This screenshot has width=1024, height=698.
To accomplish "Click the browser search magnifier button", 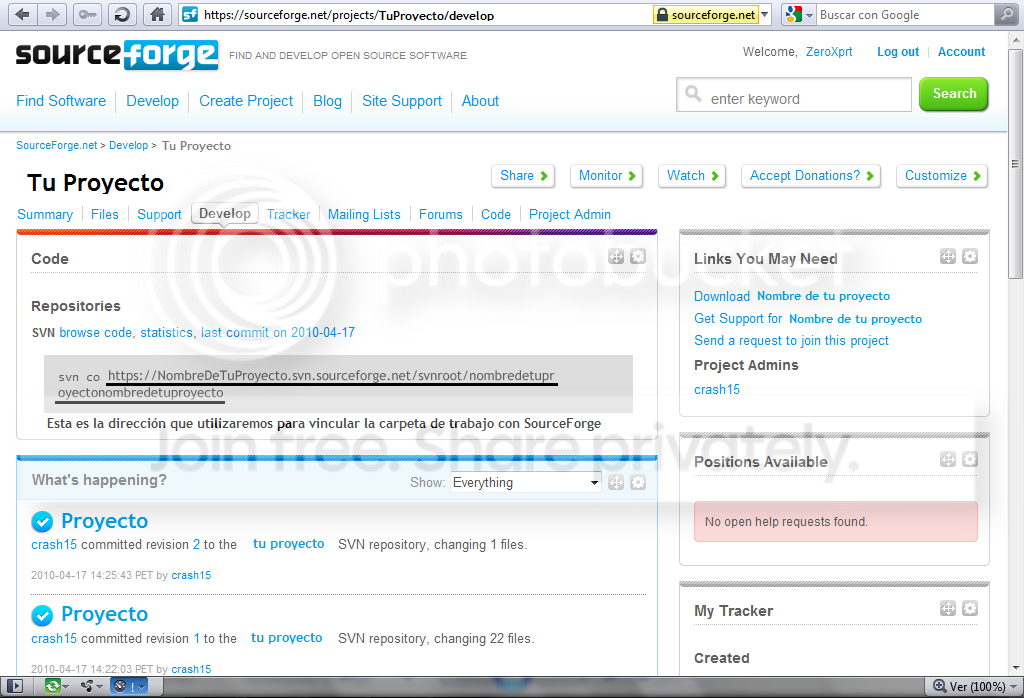I will [1006, 14].
